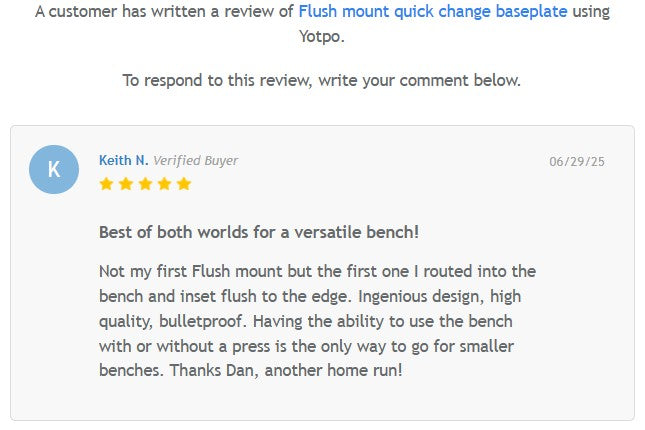Click the first yellow rating star
645x430 pixels.
click(x=106, y=184)
